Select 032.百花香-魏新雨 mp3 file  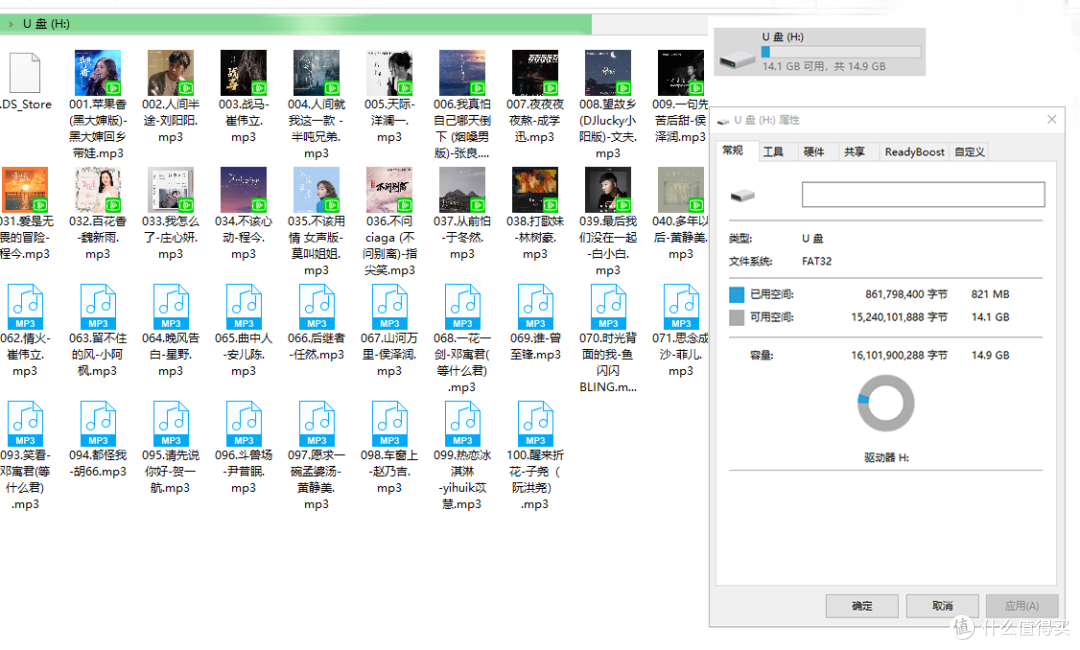click(98, 189)
